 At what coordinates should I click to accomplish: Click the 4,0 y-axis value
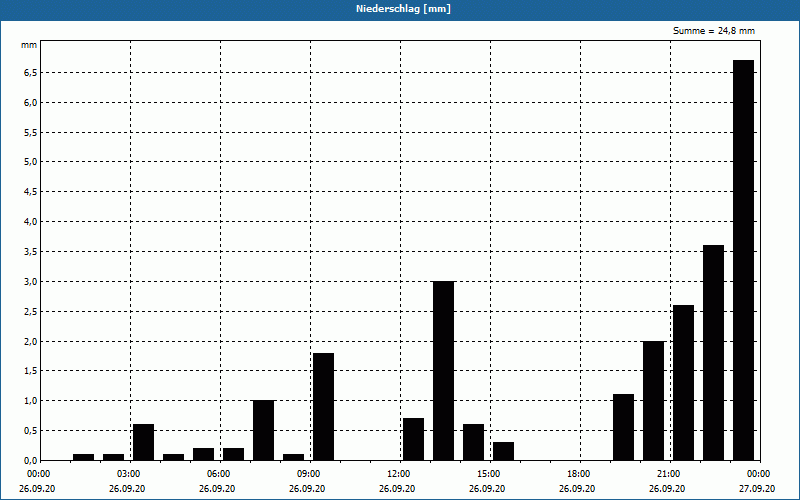click(x=31, y=221)
